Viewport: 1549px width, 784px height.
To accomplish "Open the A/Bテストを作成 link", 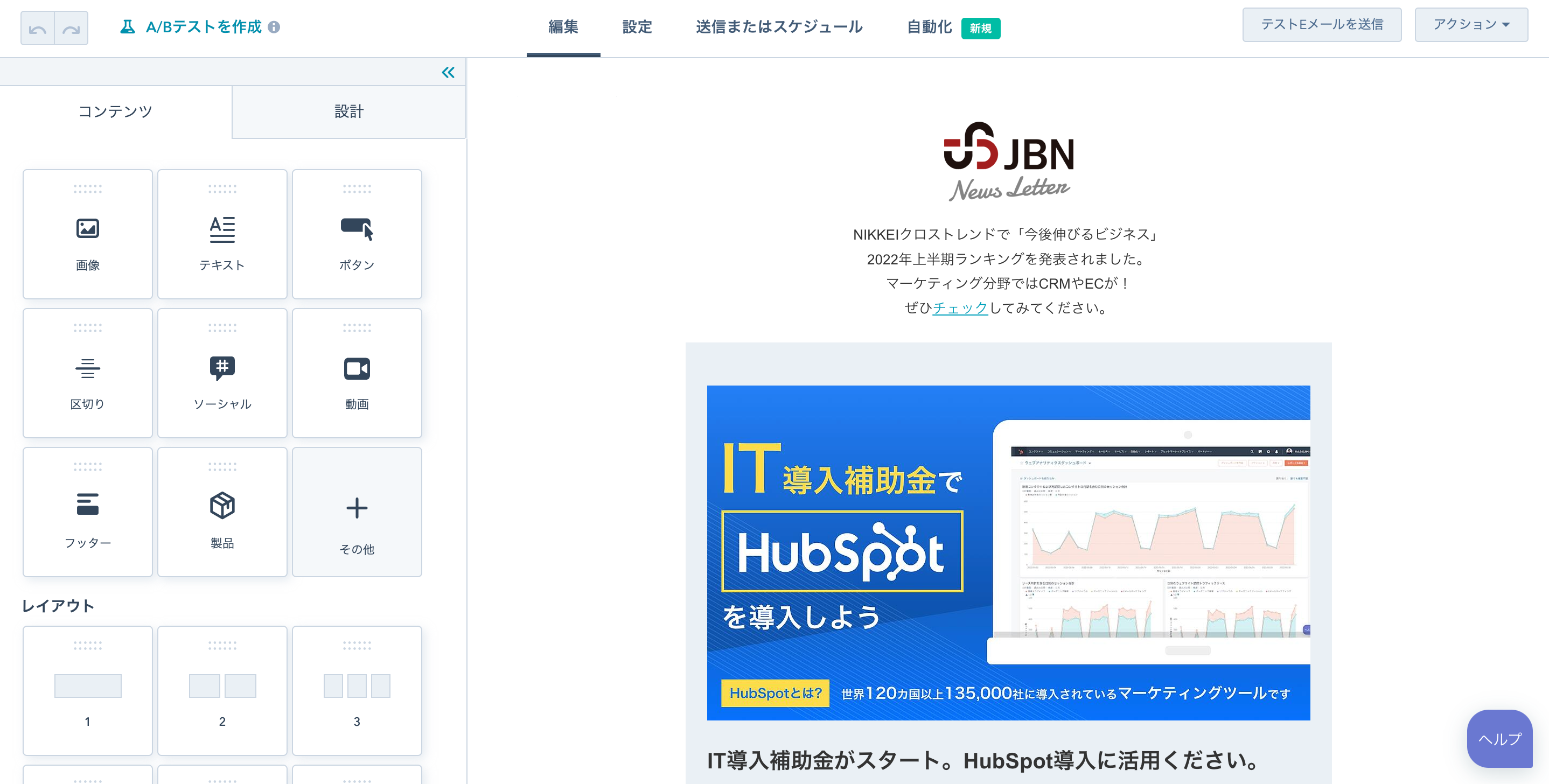I will pyautogui.click(x=204, y=26).
